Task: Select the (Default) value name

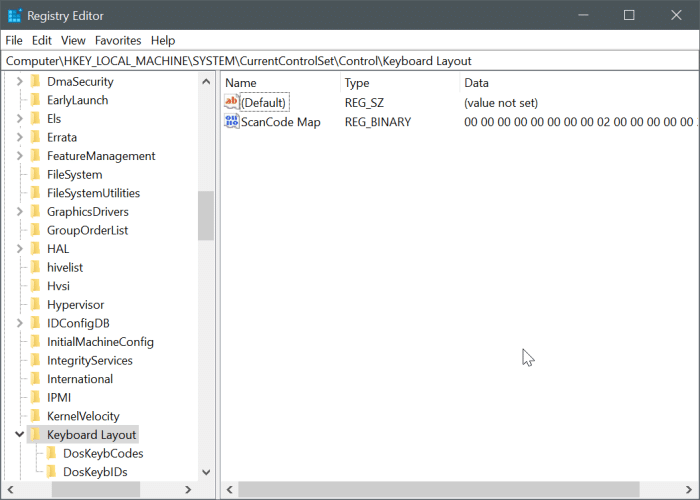Action: 263,103
